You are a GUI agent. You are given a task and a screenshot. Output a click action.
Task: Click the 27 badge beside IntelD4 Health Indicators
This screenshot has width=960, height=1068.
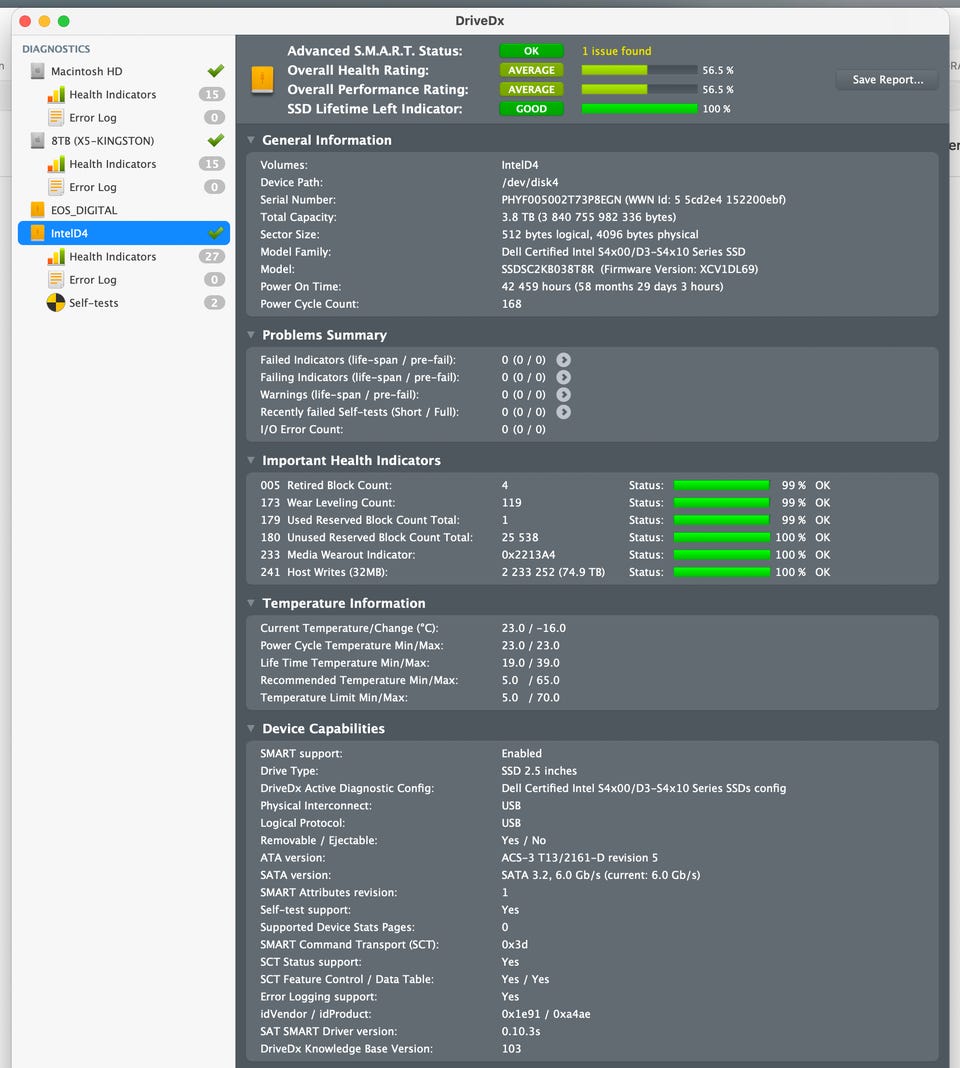[x=212, y=257]
